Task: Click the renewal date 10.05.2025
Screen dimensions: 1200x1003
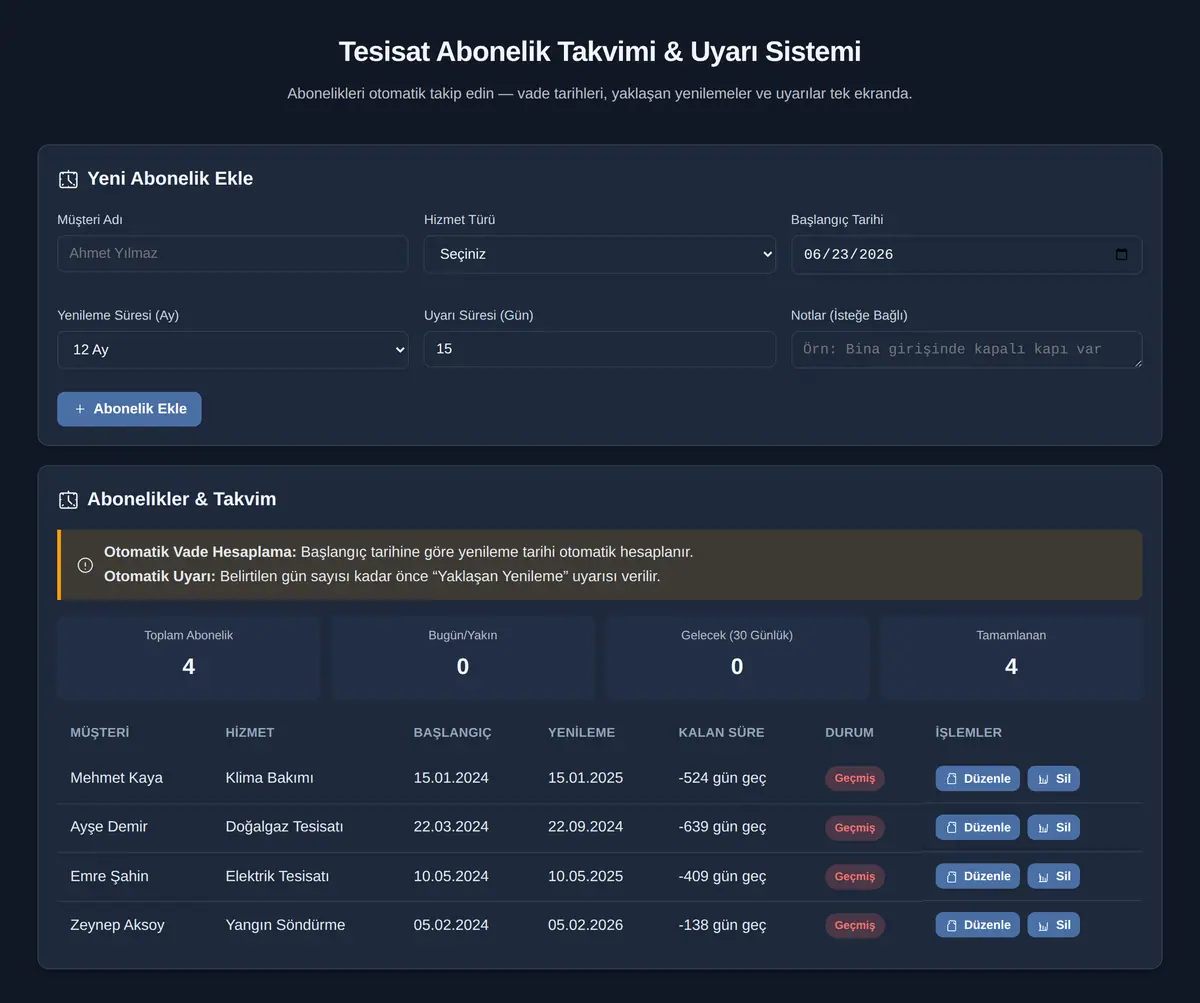Action: tap(585, 876)
